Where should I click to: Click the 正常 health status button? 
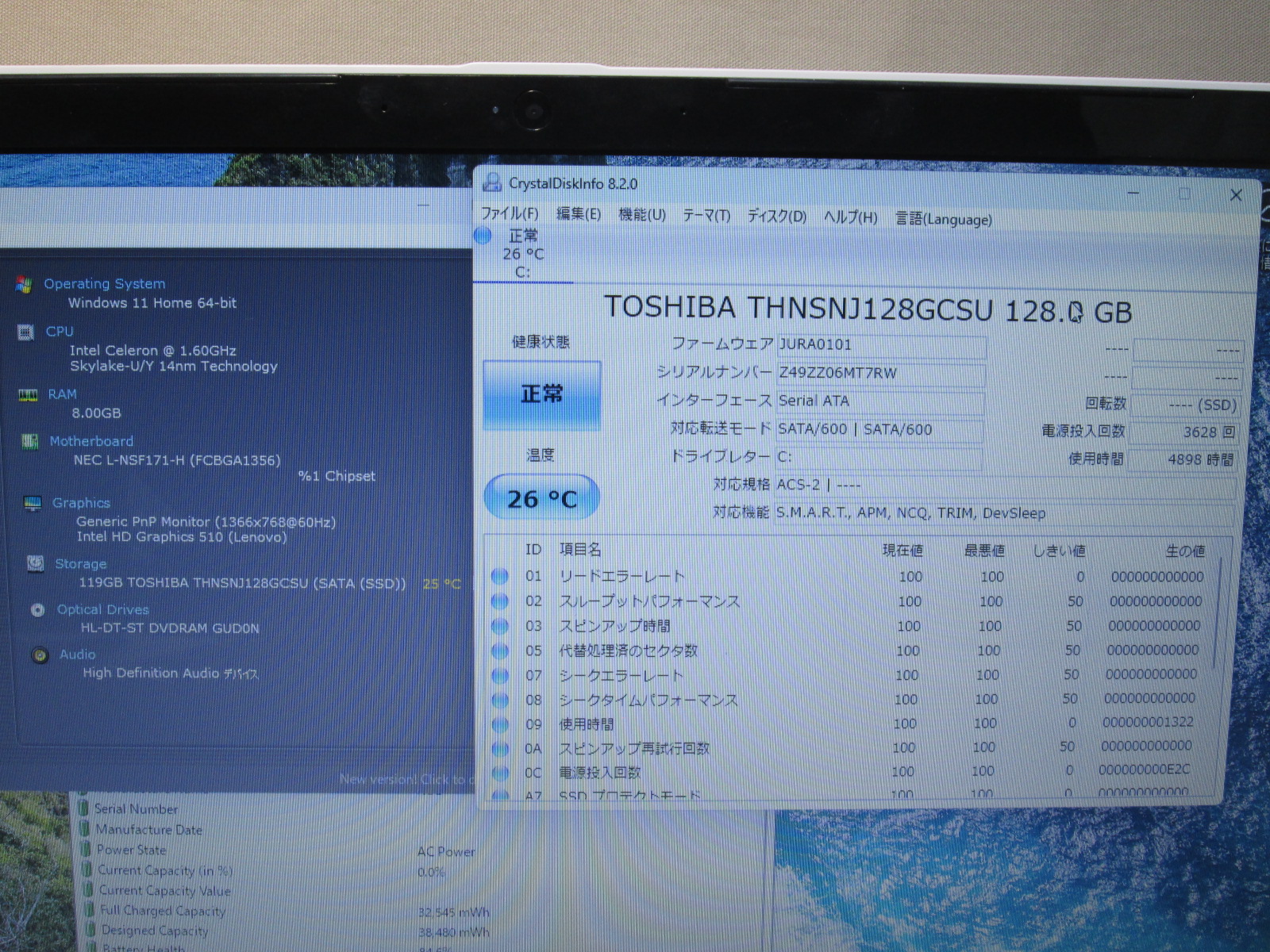click(541, 394)
